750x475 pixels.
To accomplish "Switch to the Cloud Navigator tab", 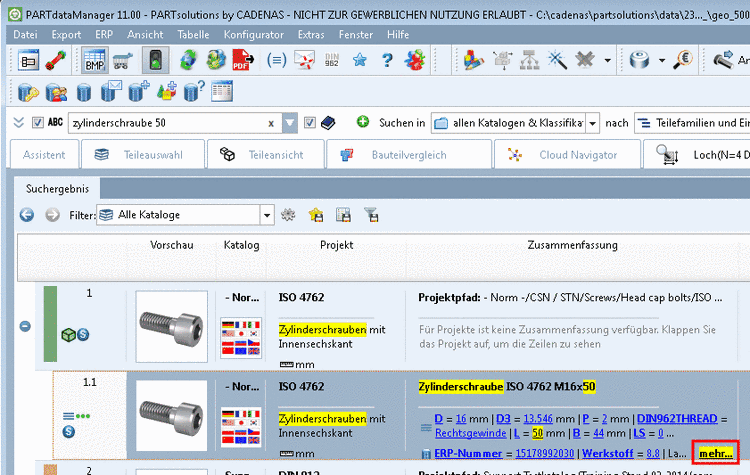I will [567, 155].
